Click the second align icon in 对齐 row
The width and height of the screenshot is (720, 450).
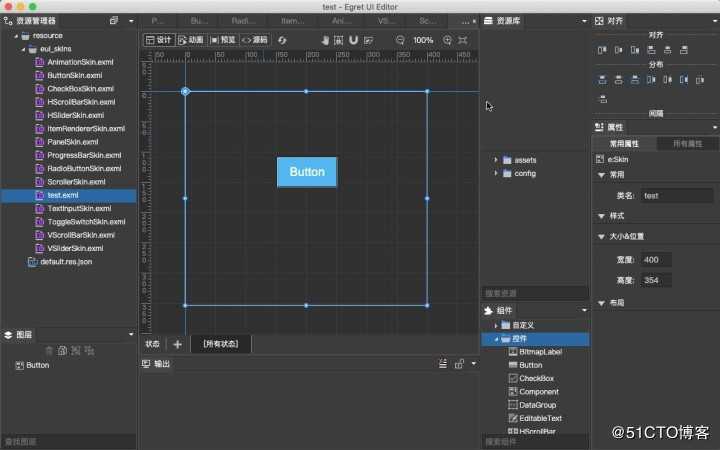click(619, 50)
